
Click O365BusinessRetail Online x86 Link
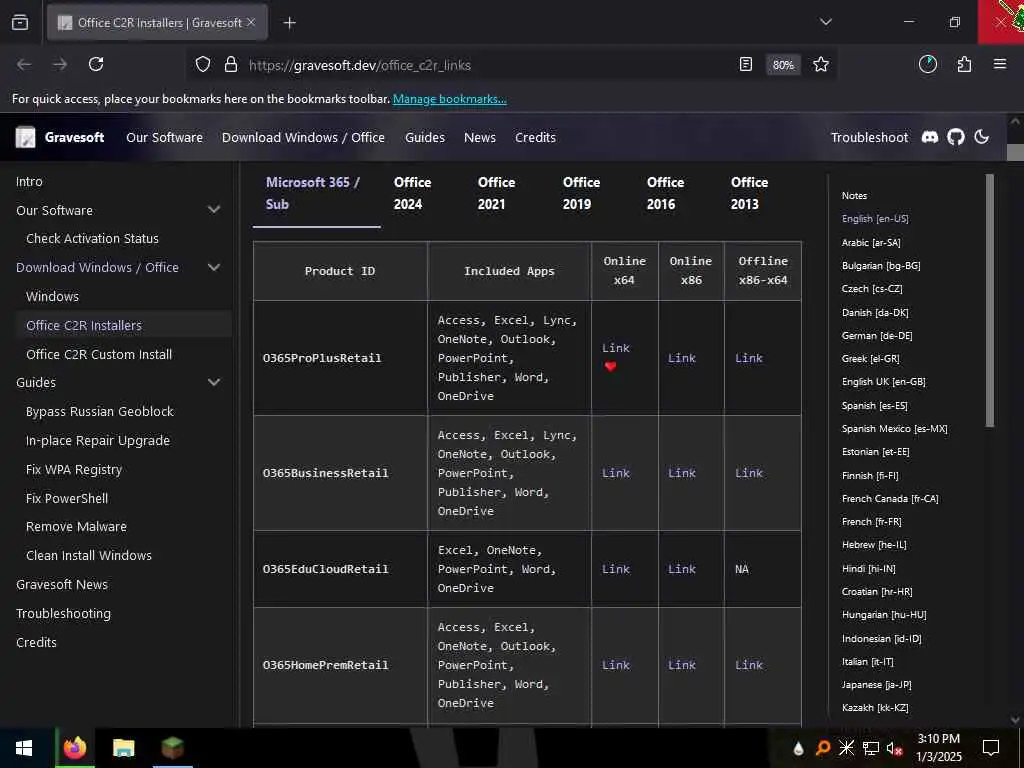coord(682,473)
